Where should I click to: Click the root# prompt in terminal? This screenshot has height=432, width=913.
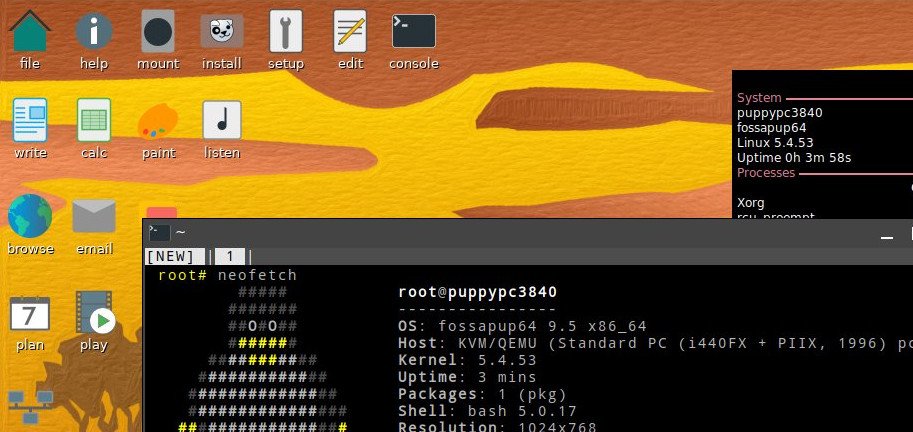click(182, 275)
